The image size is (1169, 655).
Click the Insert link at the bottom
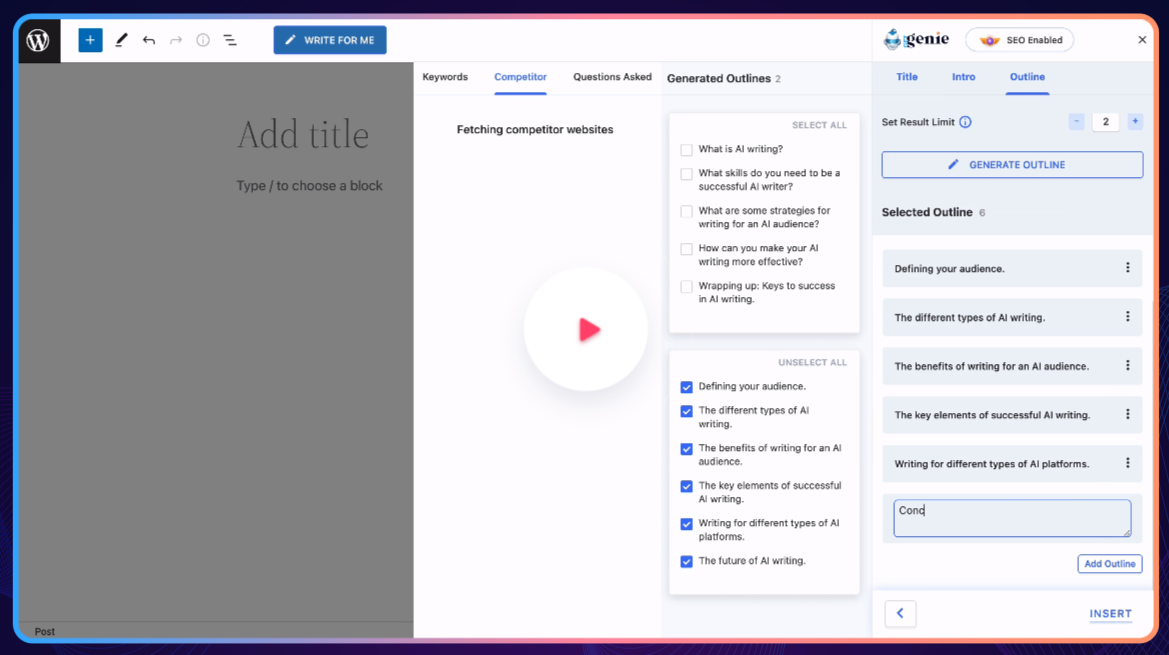coord(1110,613)
